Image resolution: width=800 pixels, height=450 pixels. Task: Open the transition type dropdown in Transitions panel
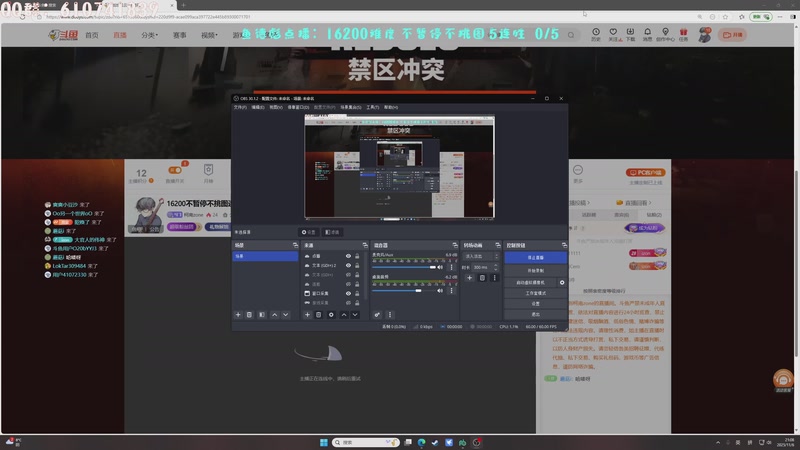click(481, 256)
